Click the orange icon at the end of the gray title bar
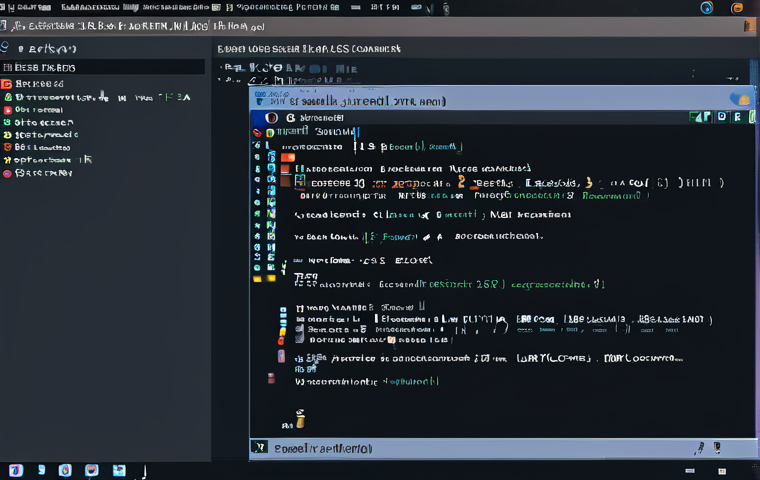Viewport: 760px width, 480px height. tap(749, 26)
